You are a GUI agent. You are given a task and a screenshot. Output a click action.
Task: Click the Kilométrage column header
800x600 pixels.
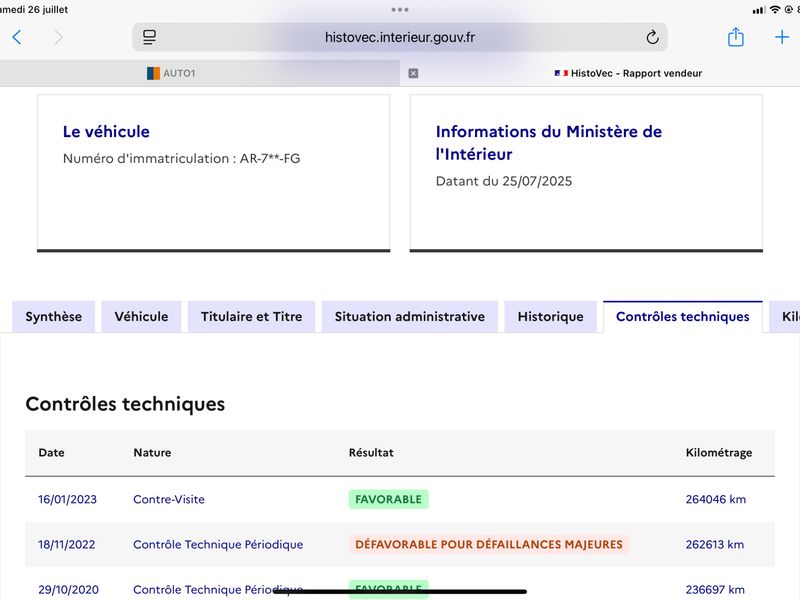(718, 453)
